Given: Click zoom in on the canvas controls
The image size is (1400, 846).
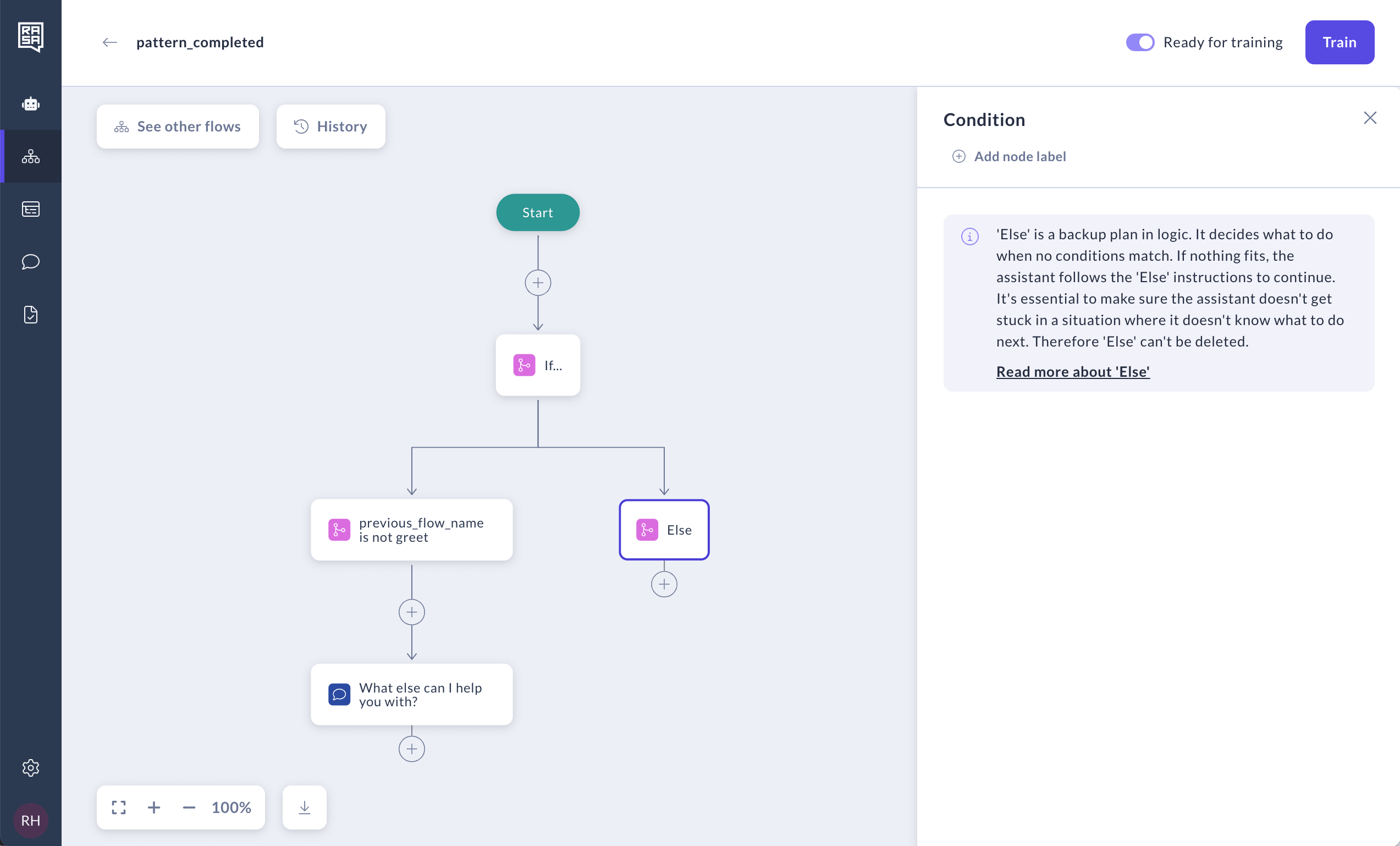Looking at the screenshot, I should [154, 807].
